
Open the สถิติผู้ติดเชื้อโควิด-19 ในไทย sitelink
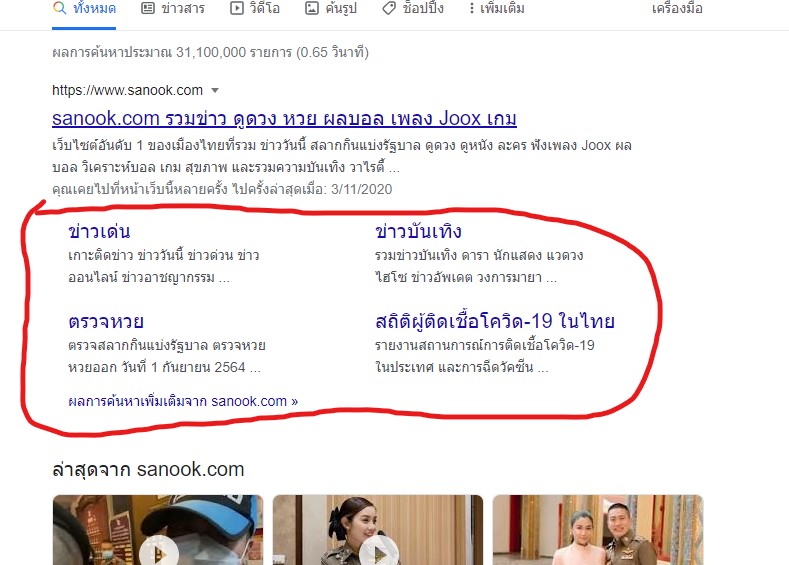(495, 321)
